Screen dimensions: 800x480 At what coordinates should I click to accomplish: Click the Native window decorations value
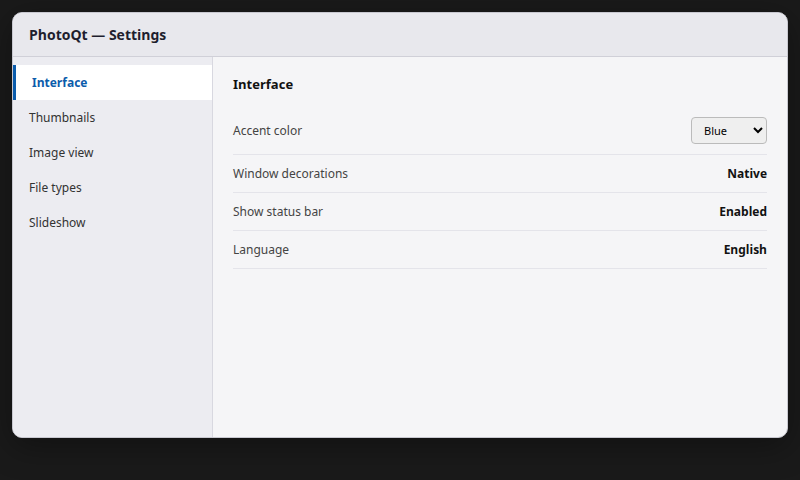(747, 174)
